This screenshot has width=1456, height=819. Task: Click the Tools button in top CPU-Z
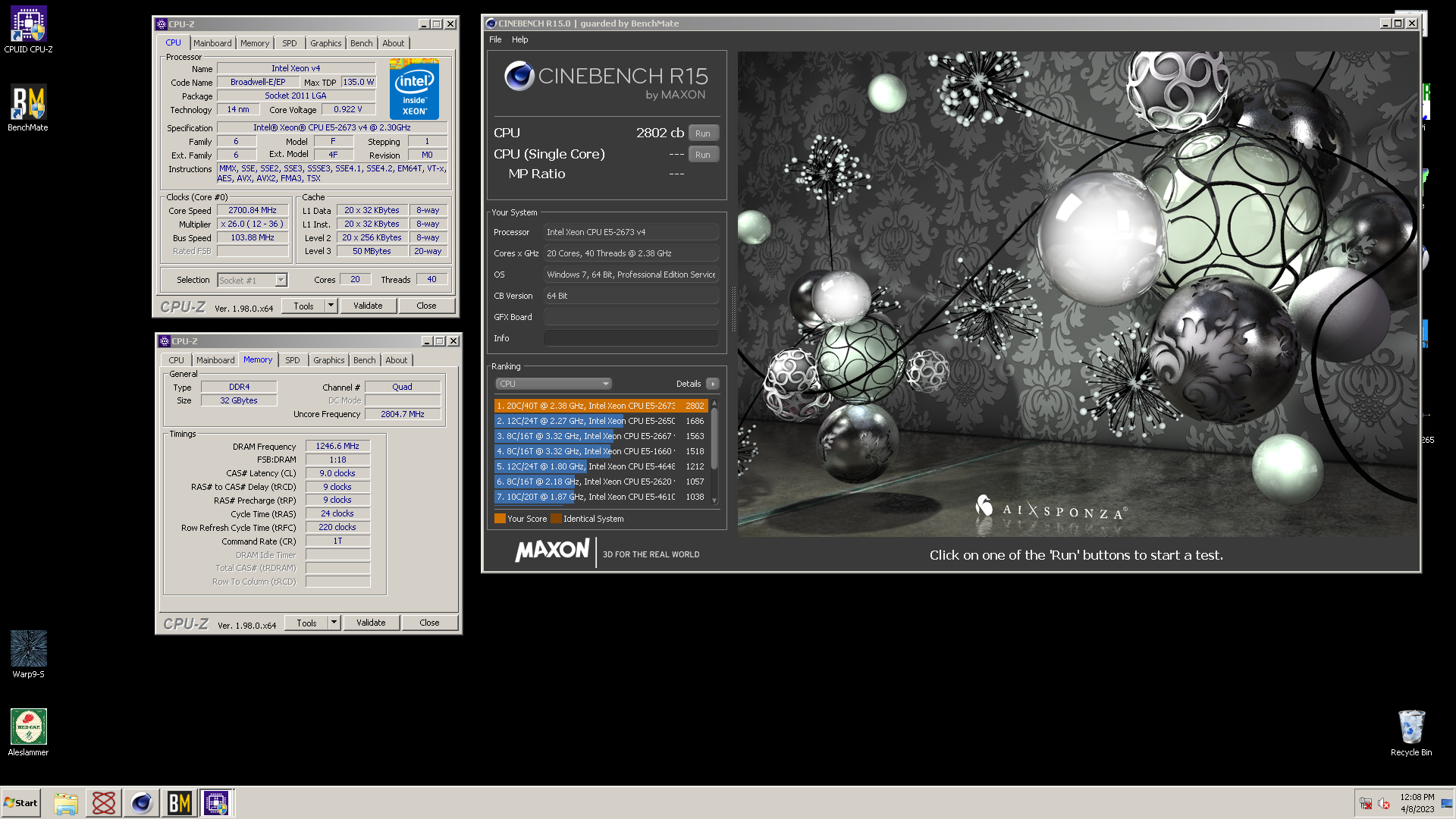[x=303, y=306]
